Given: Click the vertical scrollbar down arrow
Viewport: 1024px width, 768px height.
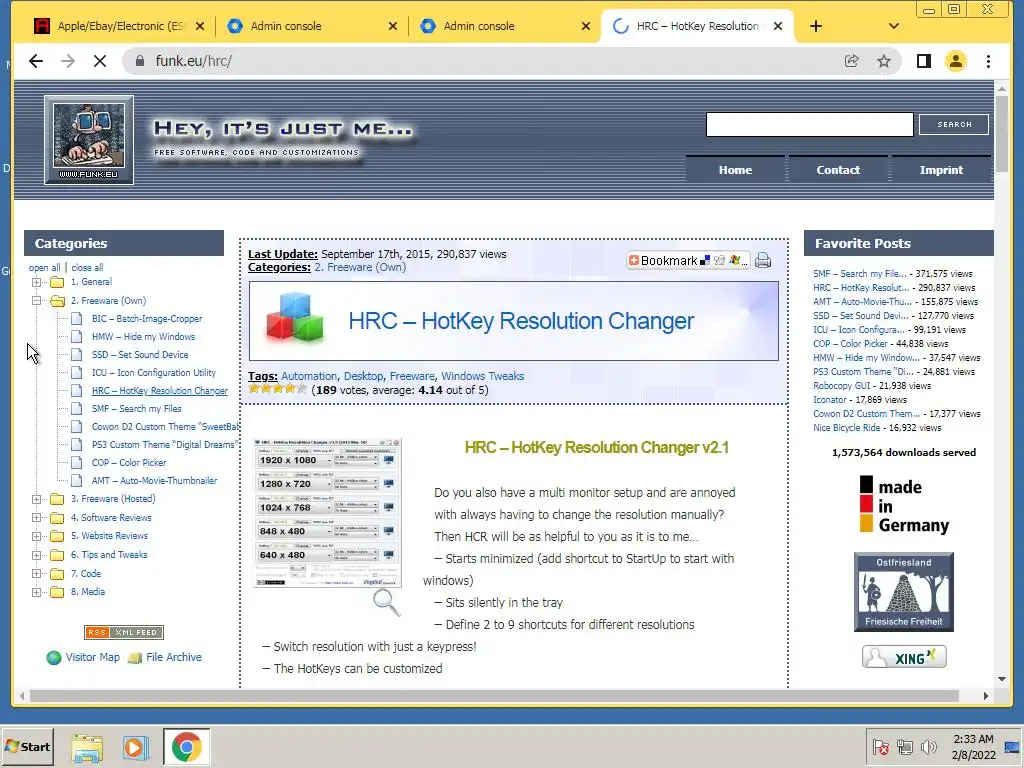Looking at the screenshot, I should click(x=1002, y=679).
